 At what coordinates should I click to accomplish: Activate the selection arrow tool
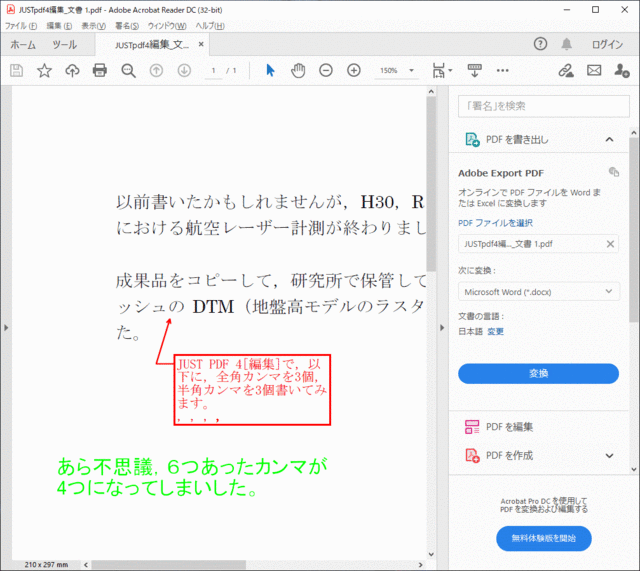270,71
